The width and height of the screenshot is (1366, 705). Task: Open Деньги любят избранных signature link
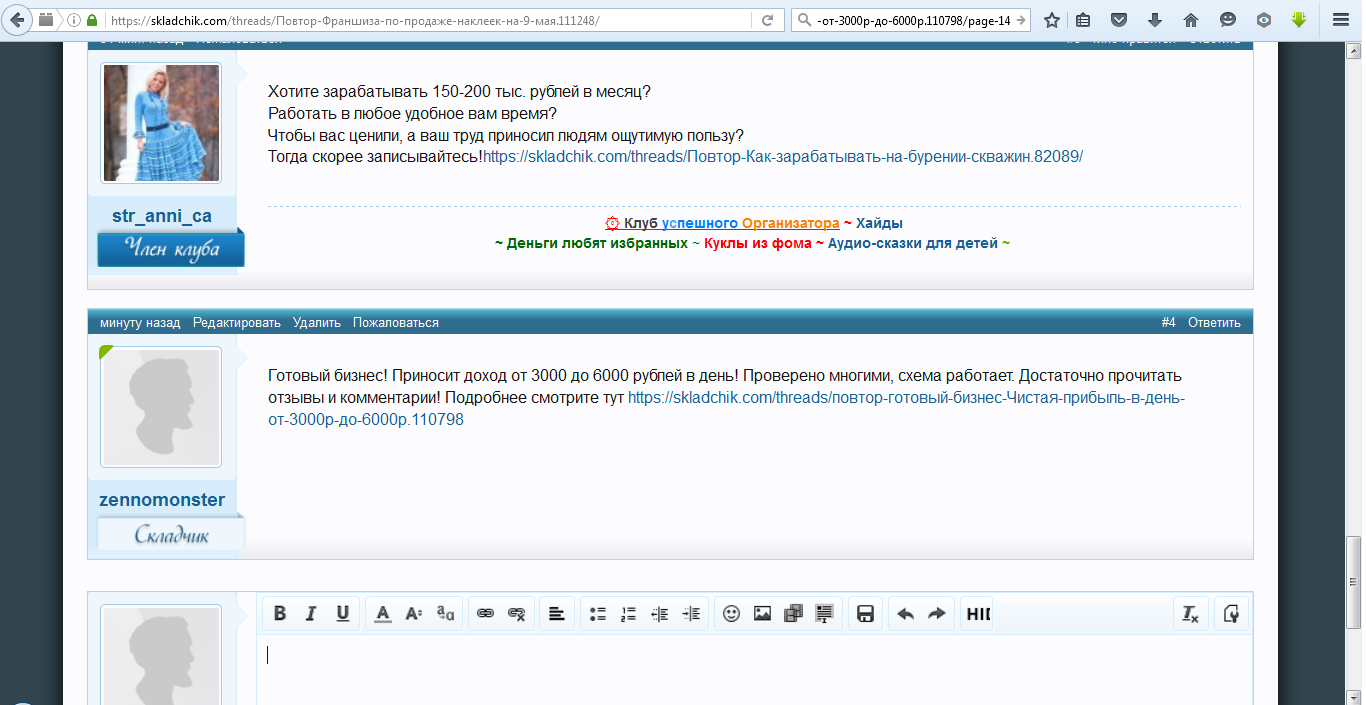pyautogui.click(x=597, y=243)
